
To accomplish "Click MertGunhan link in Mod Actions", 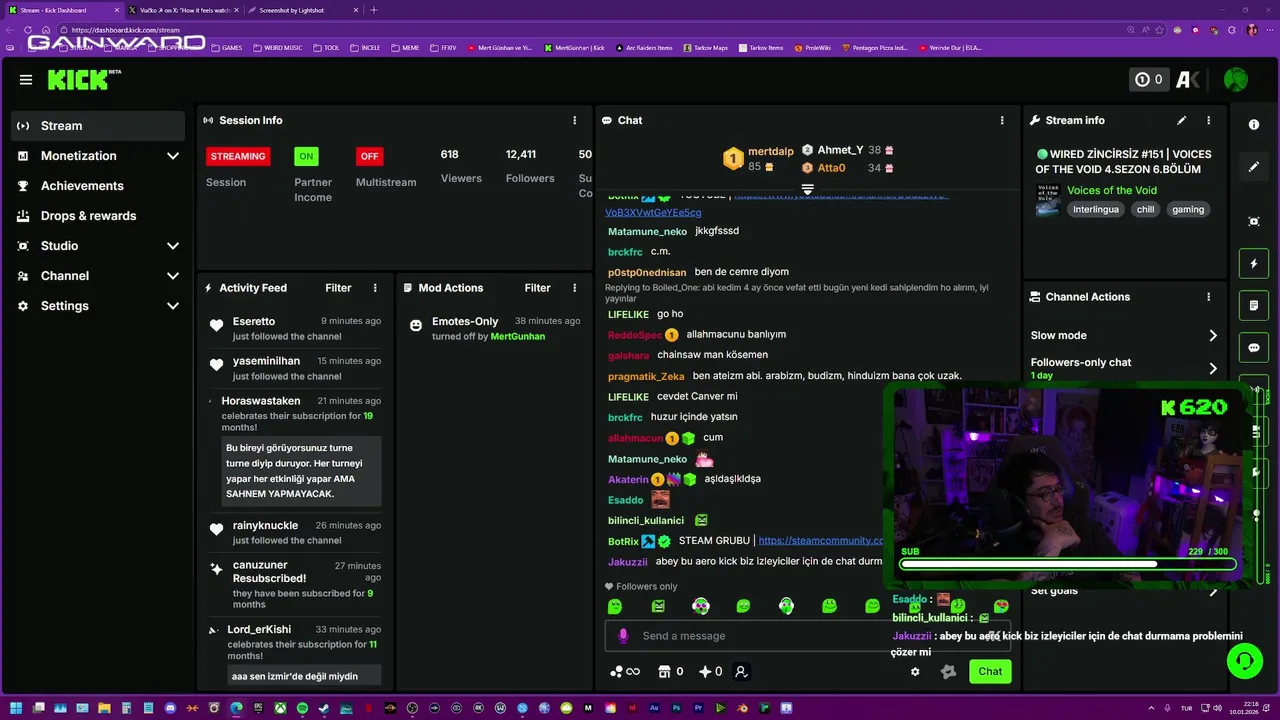I will pyautogui.click(x=518, y=337).
